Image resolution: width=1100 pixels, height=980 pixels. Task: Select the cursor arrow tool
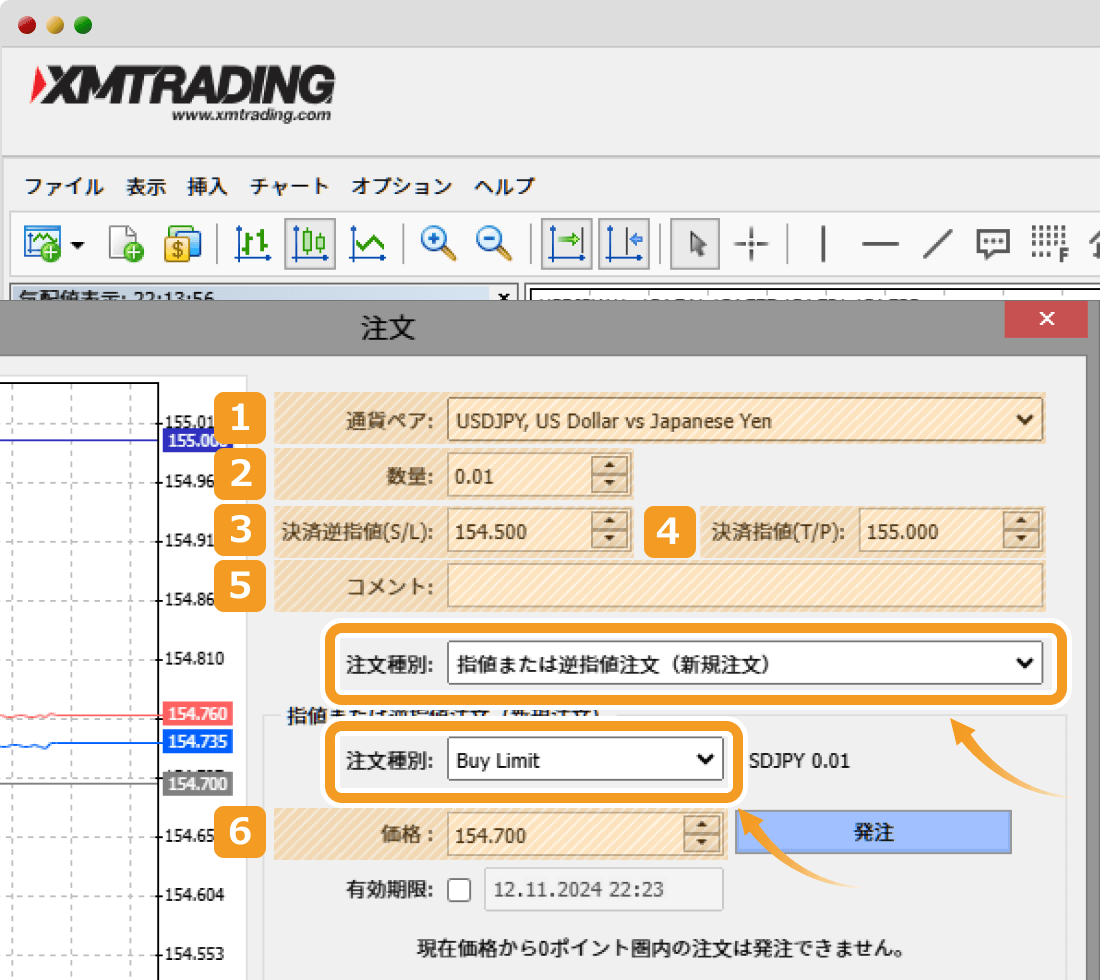click(695, 243)
